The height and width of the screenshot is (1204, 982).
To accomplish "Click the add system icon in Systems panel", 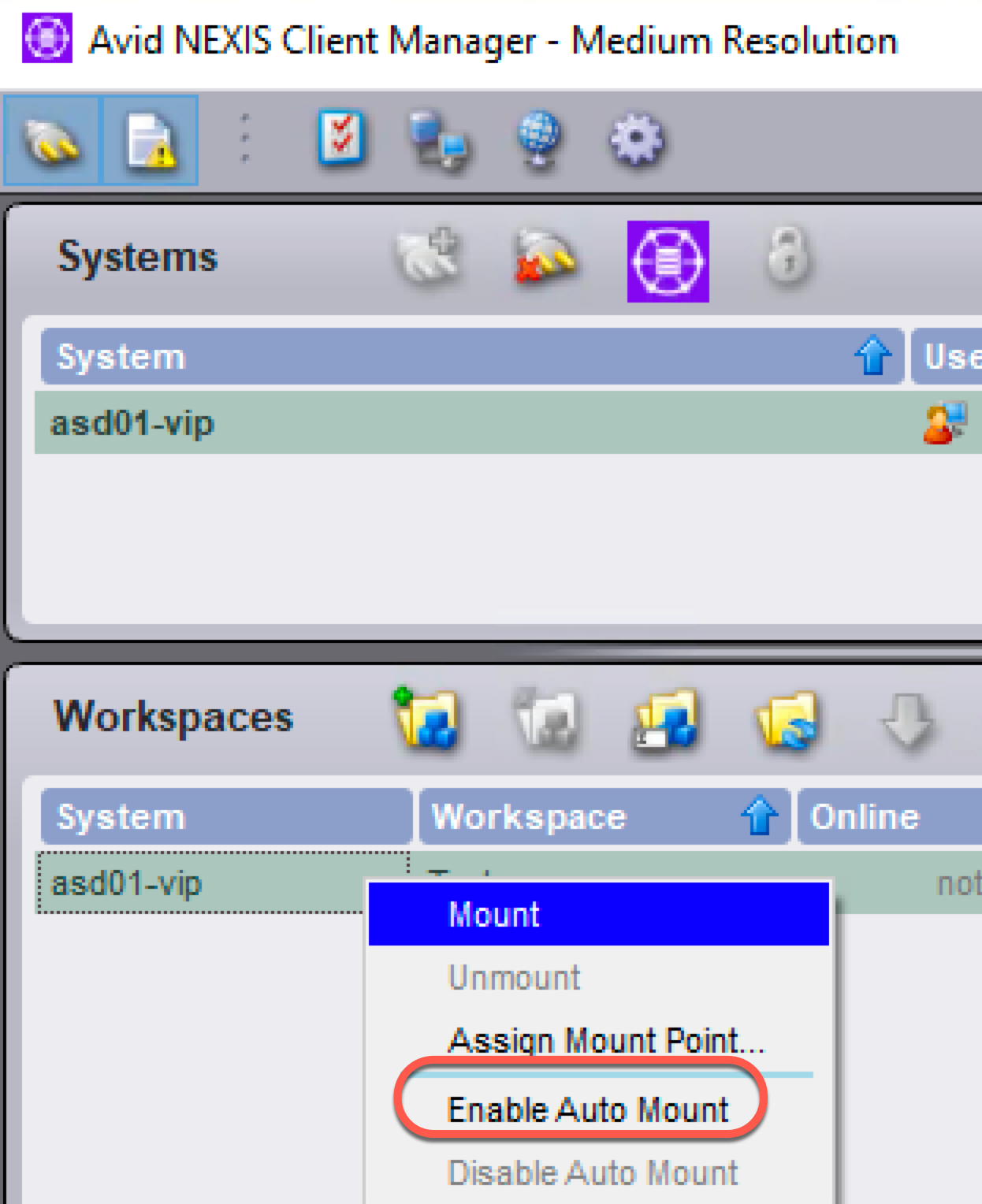I will 428,257.
